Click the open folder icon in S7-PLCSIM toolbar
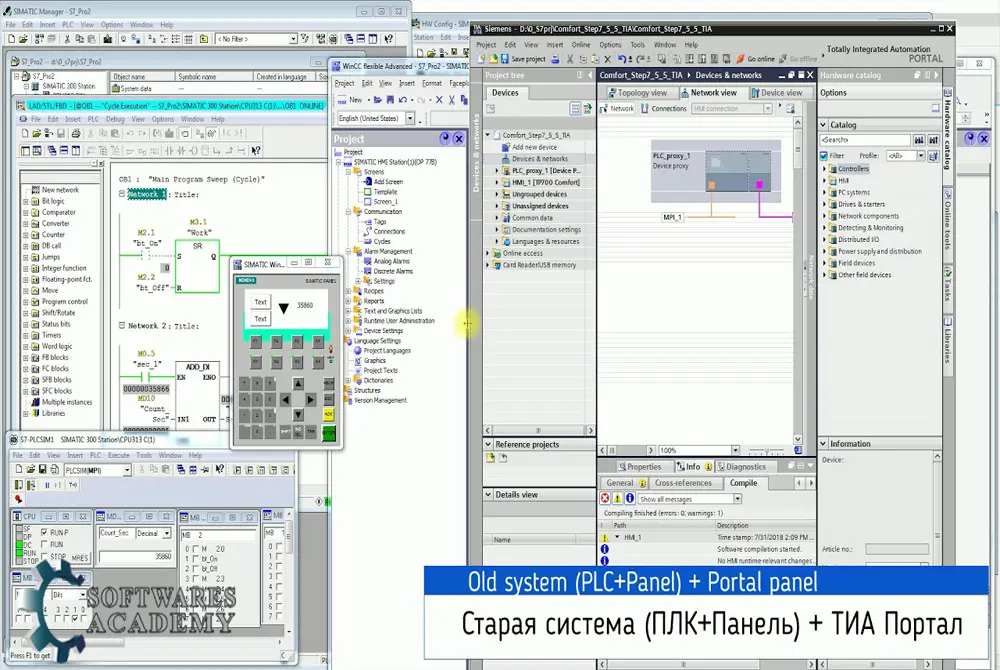The width and height of the screenshot is (1000, 670). pyautogui.click(x=31, y=470)
